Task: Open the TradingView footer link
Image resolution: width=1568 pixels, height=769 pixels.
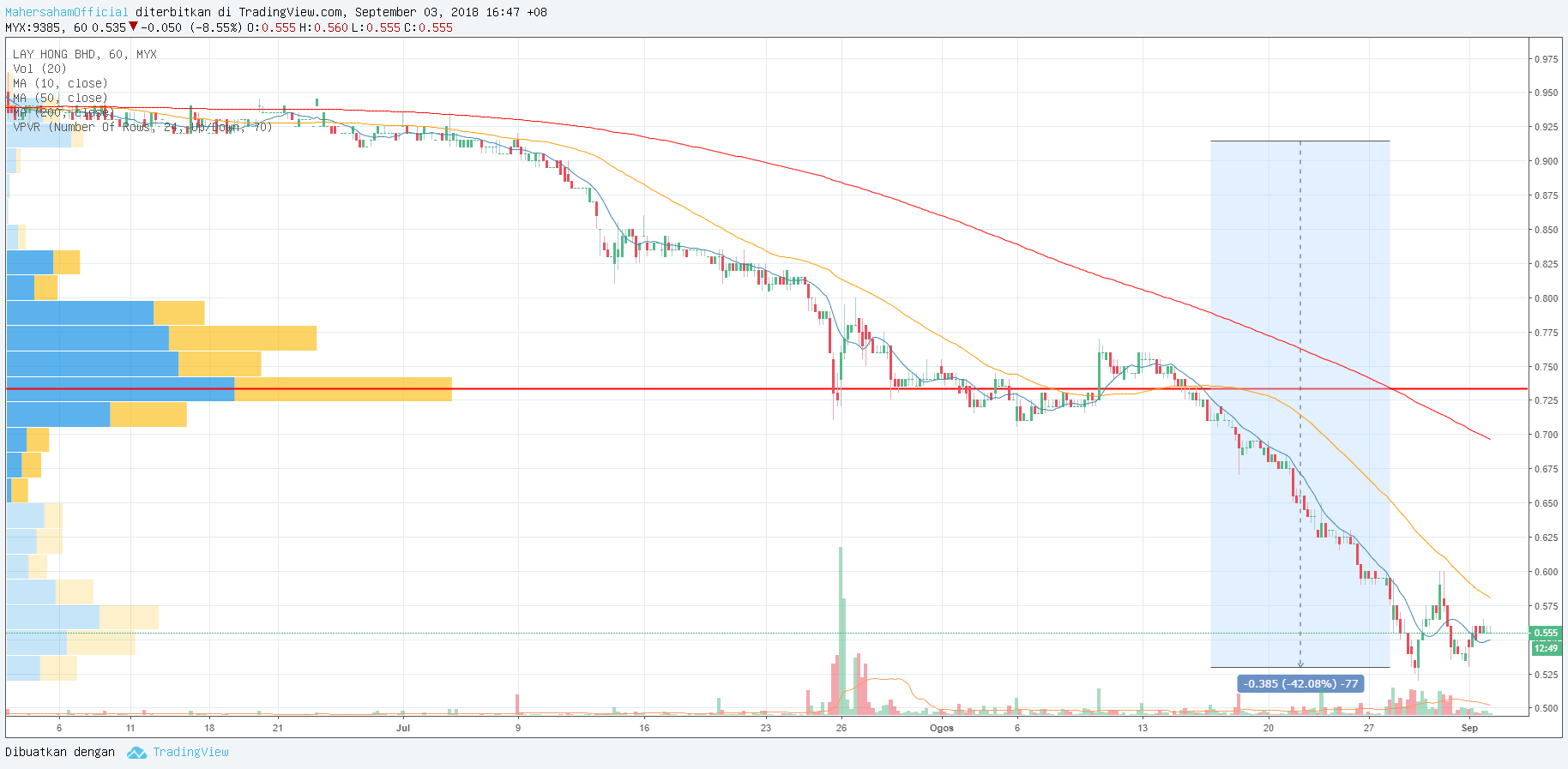Action: pos(190,752)
